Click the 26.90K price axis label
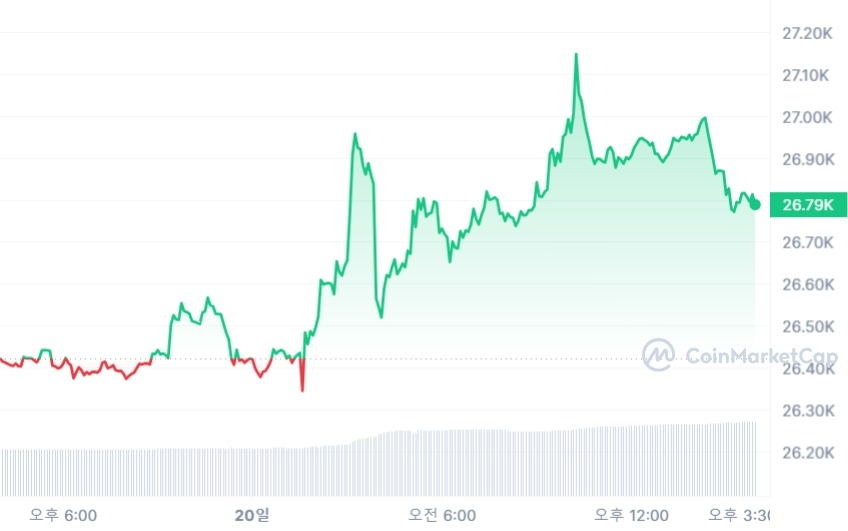This screenshot has width=848, height=531. [x=807, y=159]
